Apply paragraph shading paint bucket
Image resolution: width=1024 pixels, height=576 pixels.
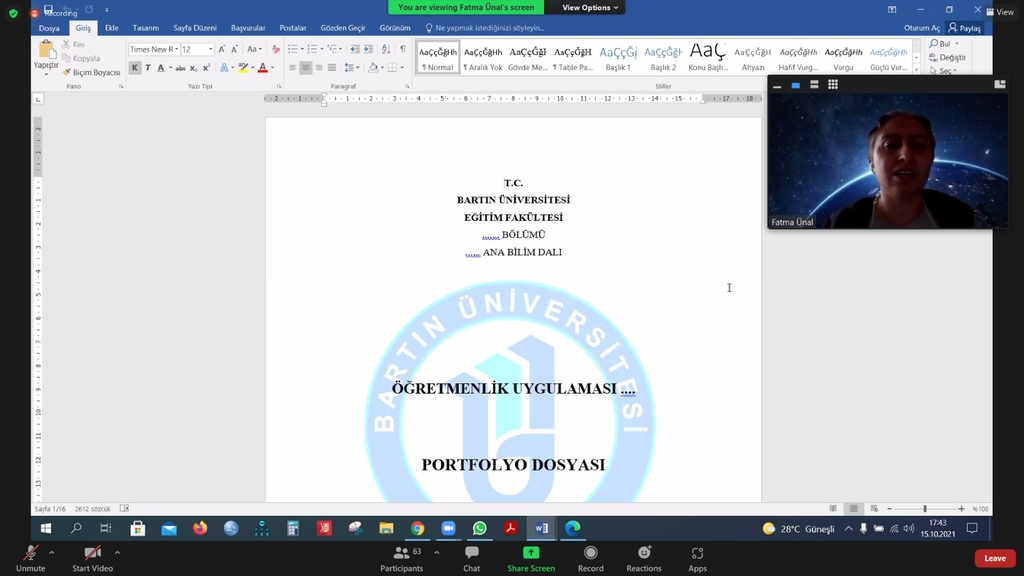click(372, 68)
